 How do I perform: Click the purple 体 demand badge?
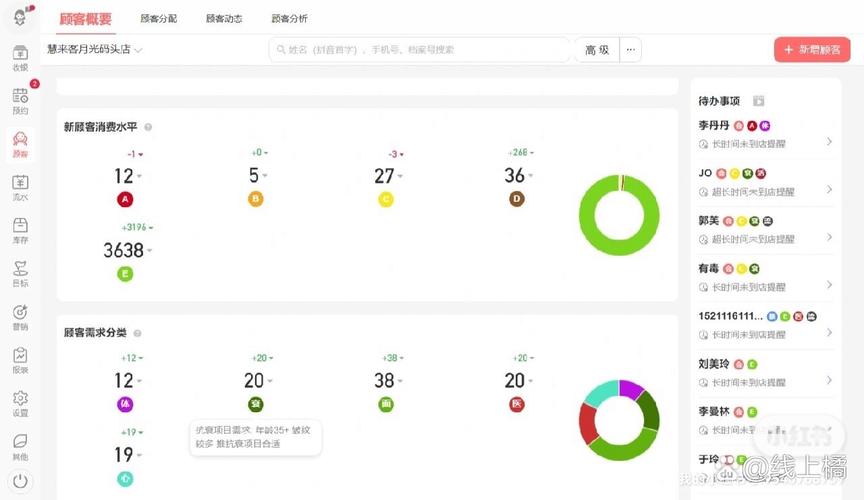[x=125, y=404]
